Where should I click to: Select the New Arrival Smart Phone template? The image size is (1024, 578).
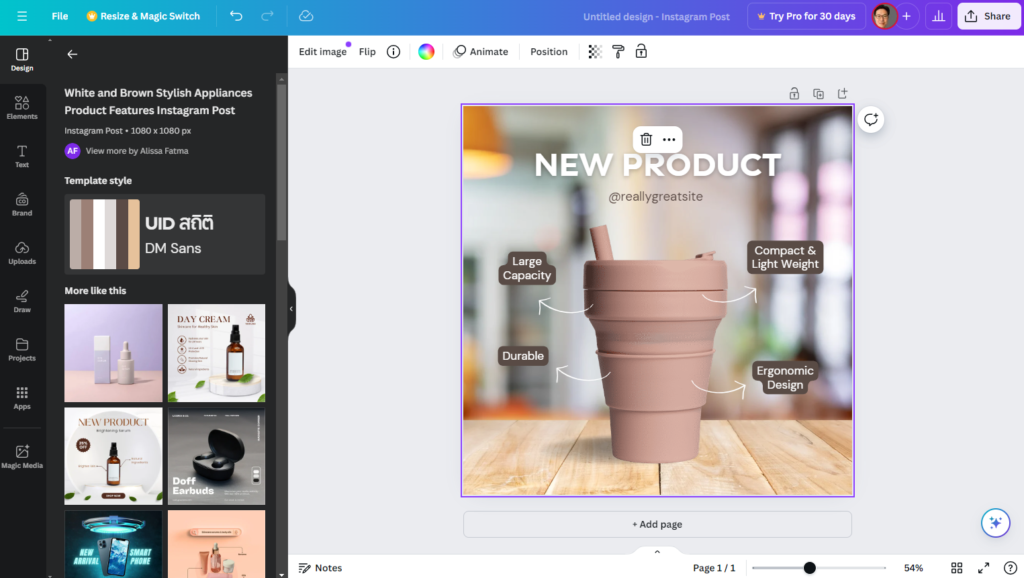[x=113, y=544]
